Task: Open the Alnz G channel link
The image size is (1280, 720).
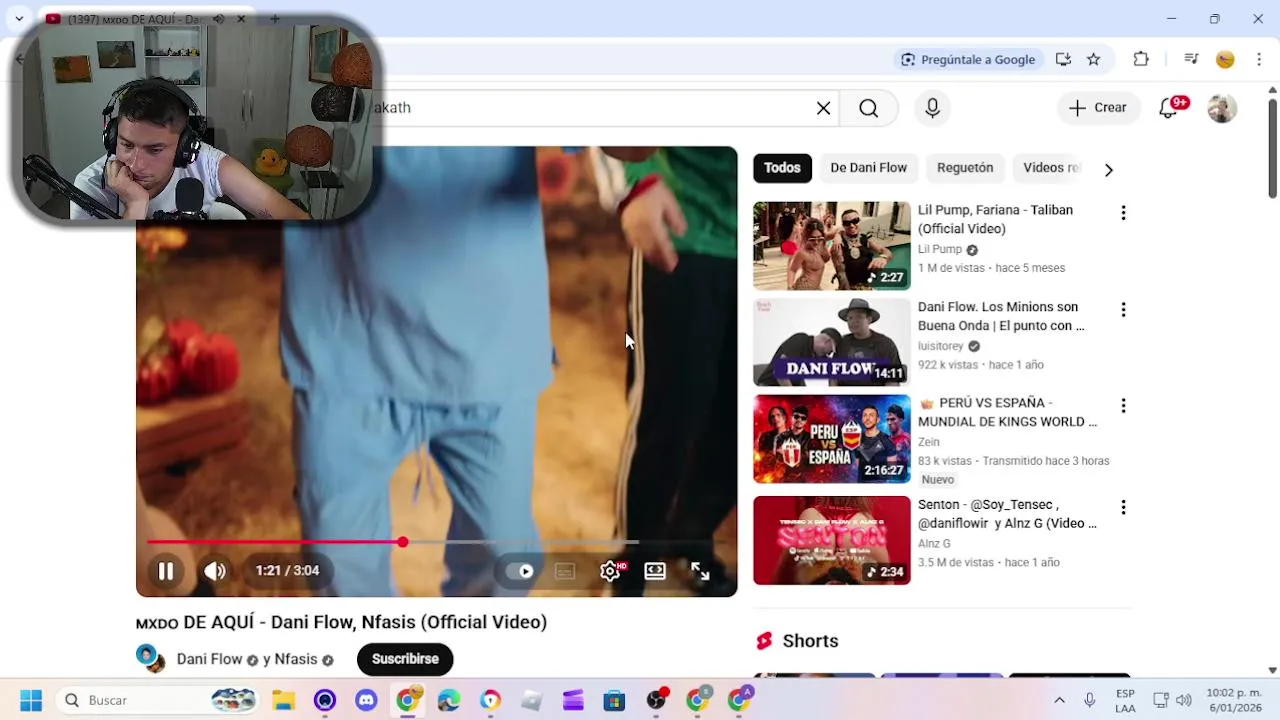Action: click(934, 543)
